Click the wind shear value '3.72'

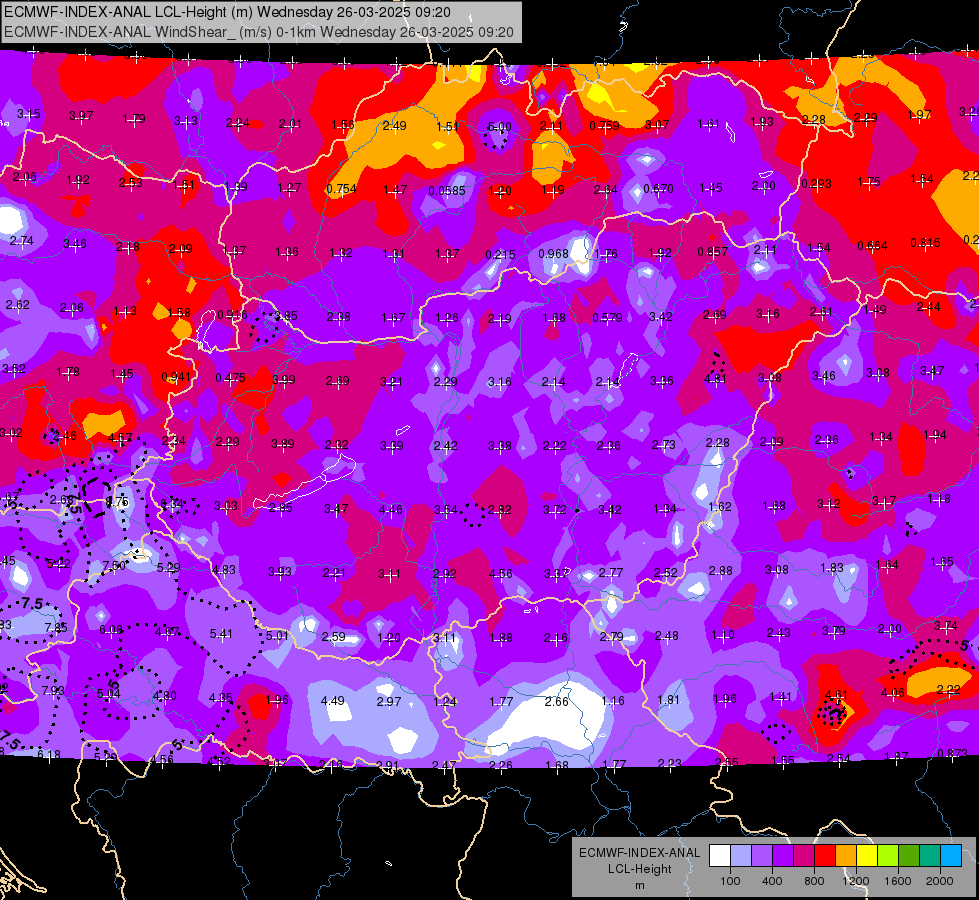(554, 510)
